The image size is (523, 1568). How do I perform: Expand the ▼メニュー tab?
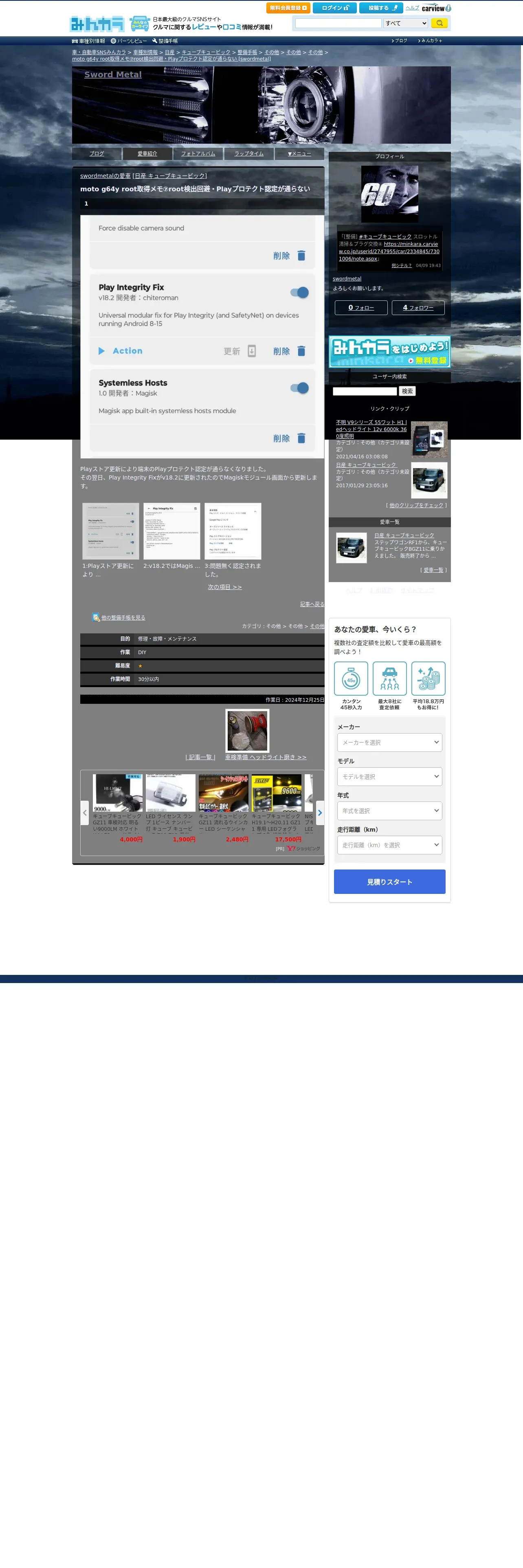[x=299, y=153]
